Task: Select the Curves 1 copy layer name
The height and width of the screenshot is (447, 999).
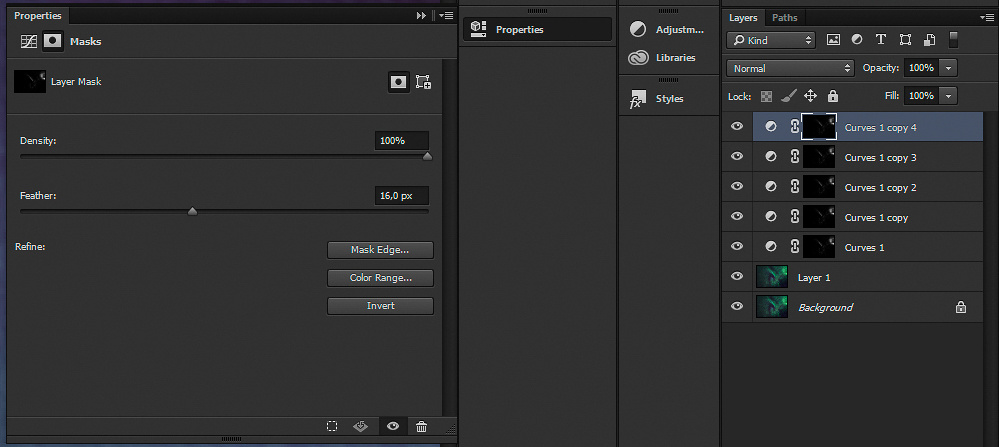Action: coord(876,218)
